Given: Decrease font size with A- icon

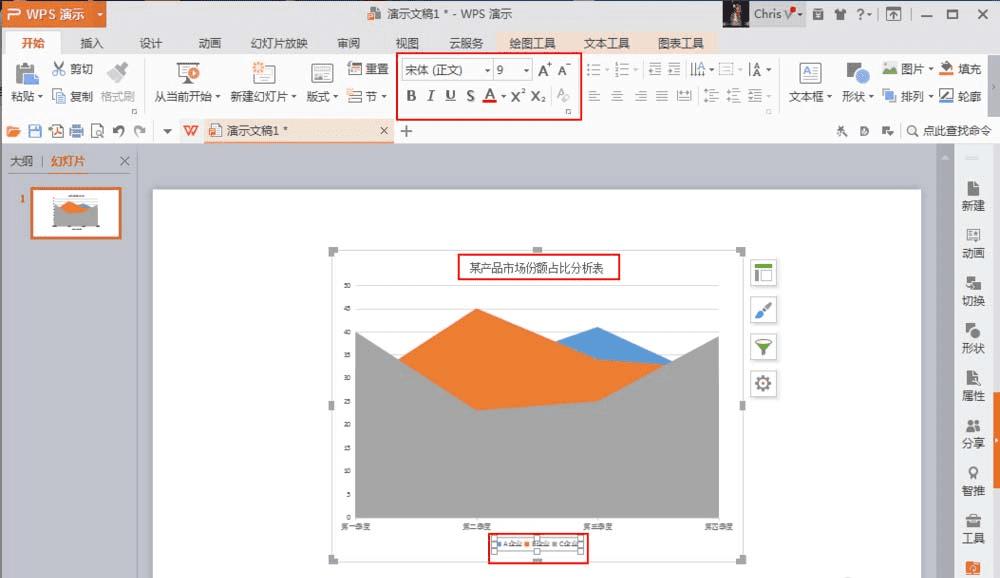Looking at the screenshot, I should (x=564, y=70).
